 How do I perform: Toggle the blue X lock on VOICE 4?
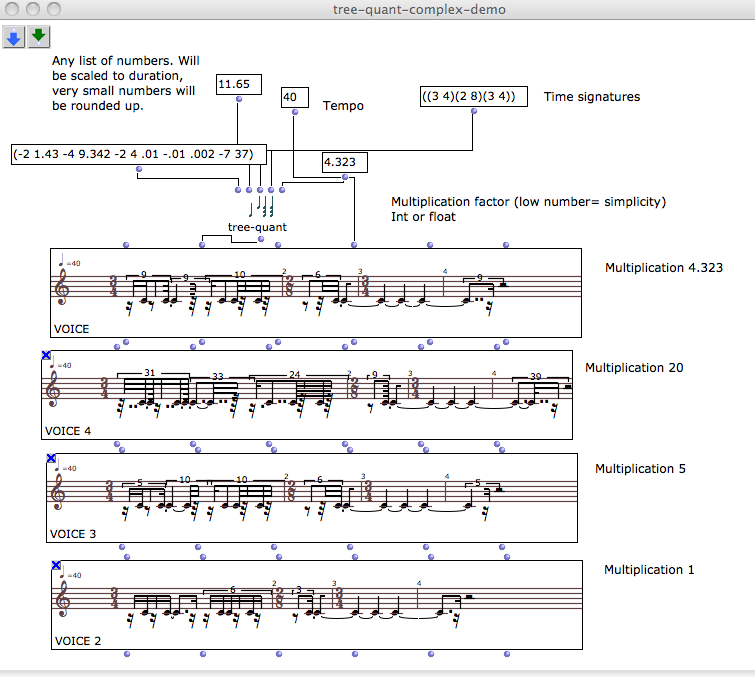pos(46,355)
